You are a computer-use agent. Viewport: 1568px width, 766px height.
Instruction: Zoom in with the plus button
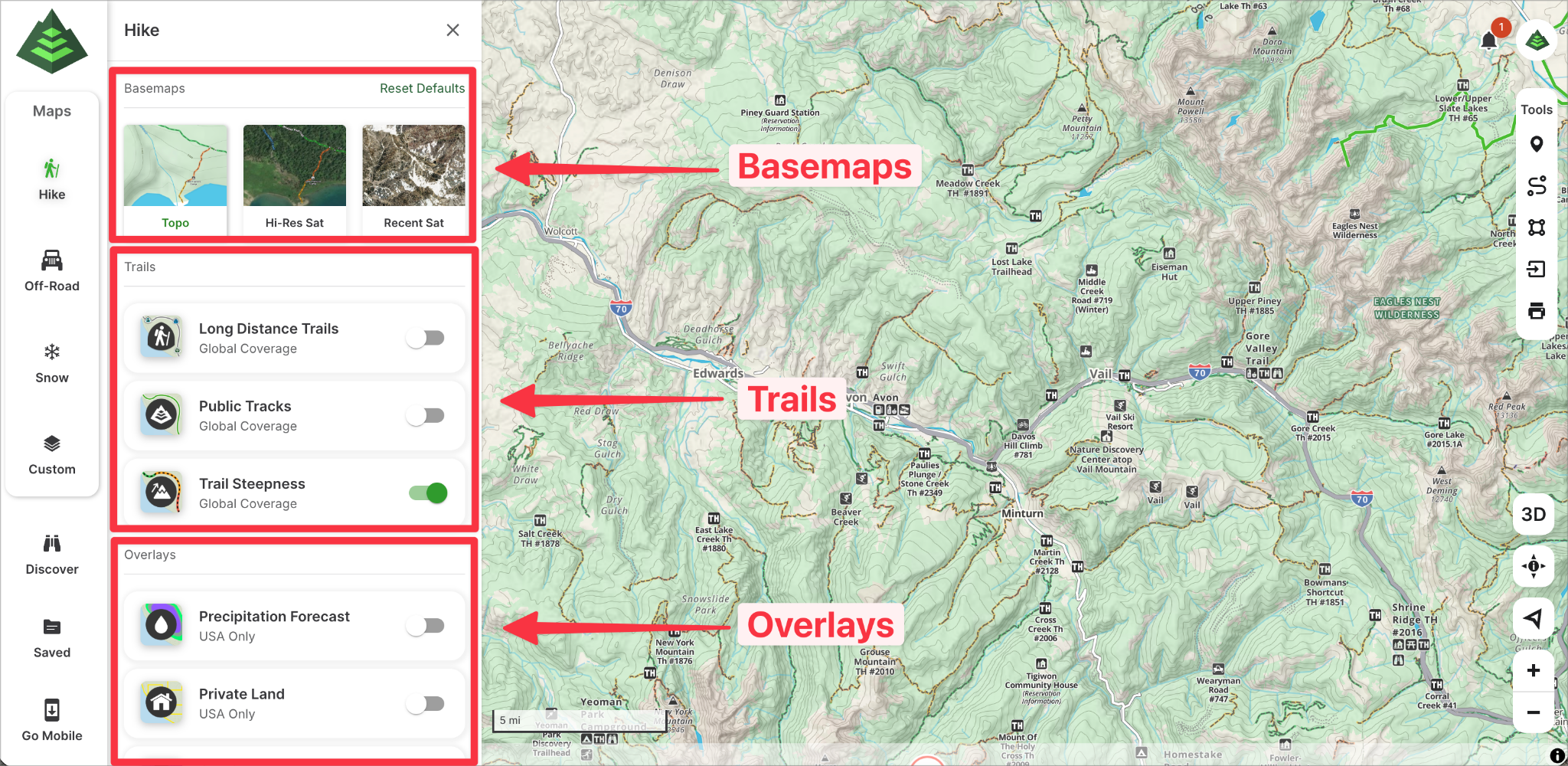pos(1533,671)
